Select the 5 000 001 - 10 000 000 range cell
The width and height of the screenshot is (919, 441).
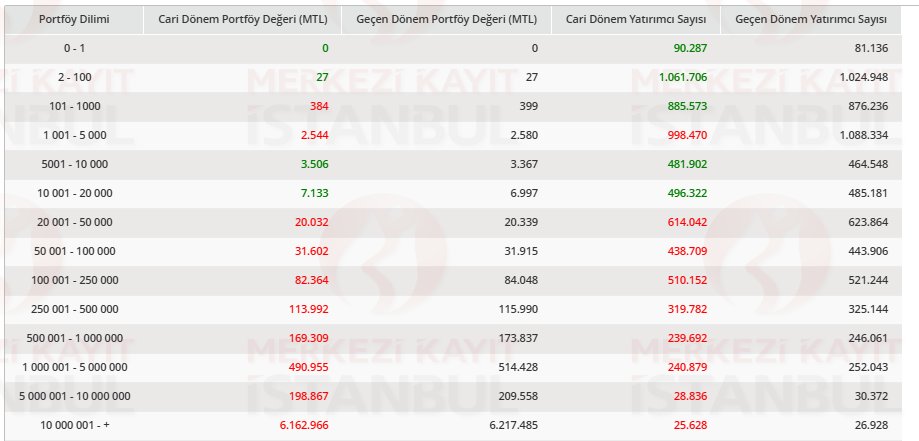point(74,396)
